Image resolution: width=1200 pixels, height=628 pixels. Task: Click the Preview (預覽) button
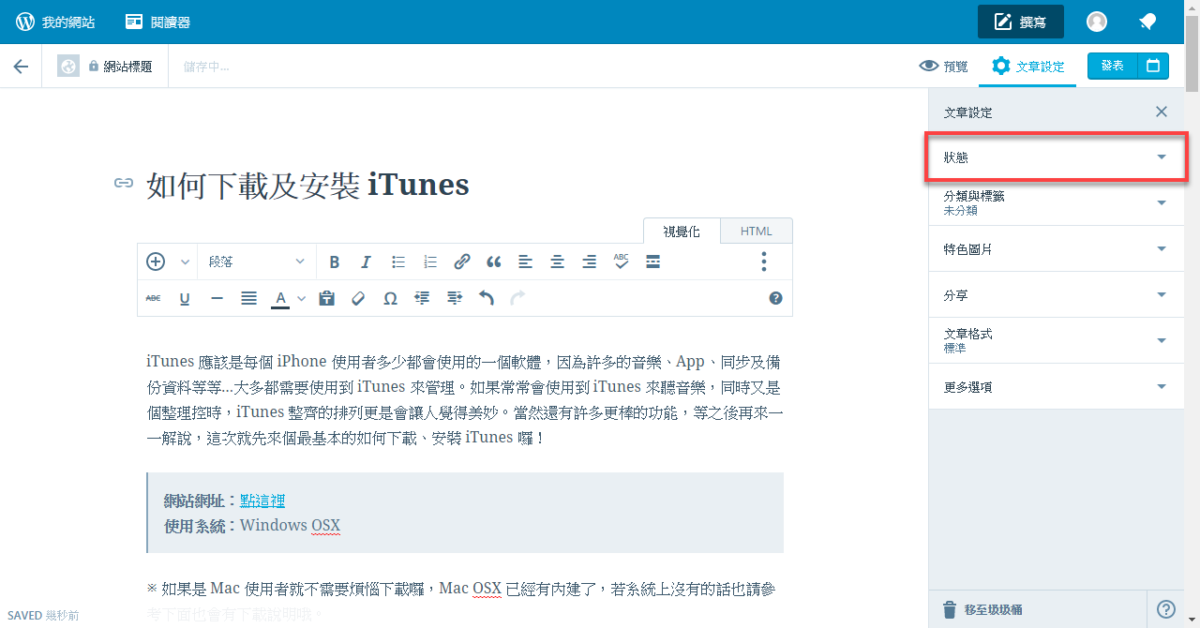click(943, 66)
